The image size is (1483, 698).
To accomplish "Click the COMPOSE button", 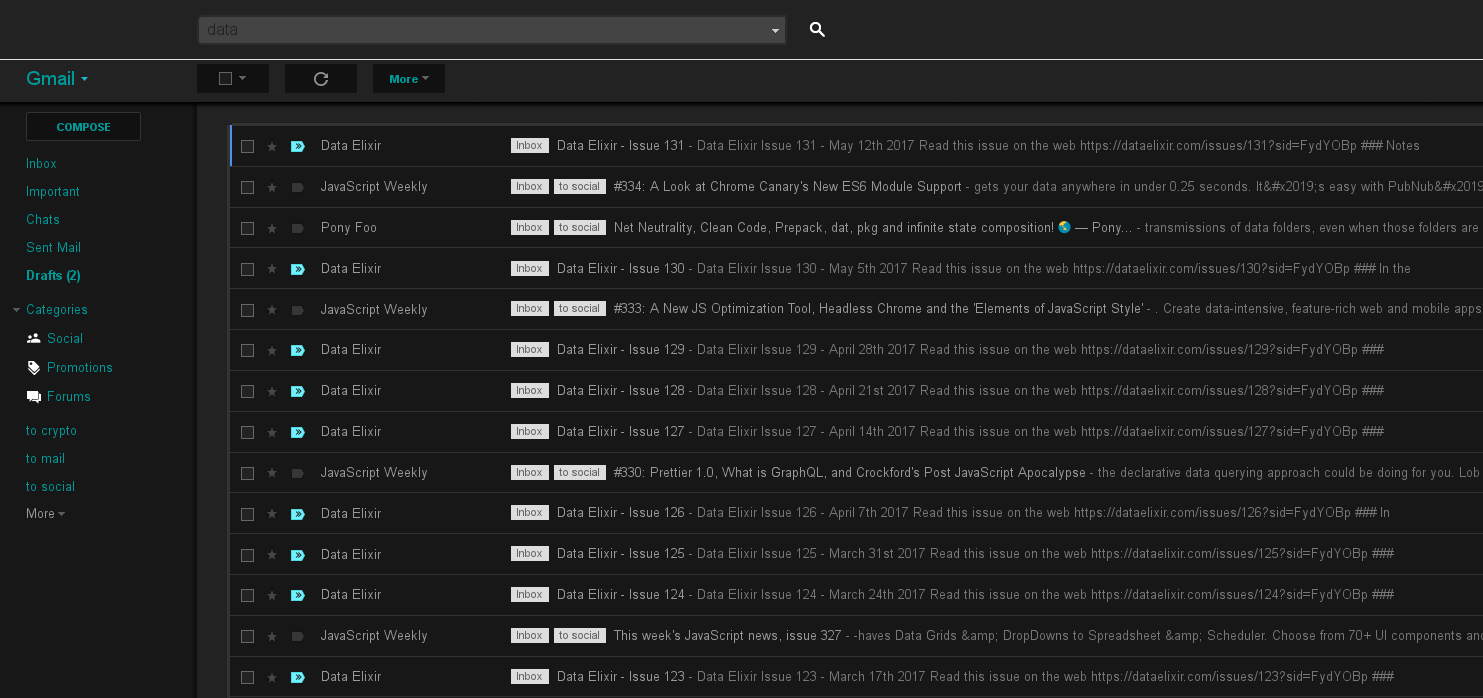I will [x=83, y=127].
